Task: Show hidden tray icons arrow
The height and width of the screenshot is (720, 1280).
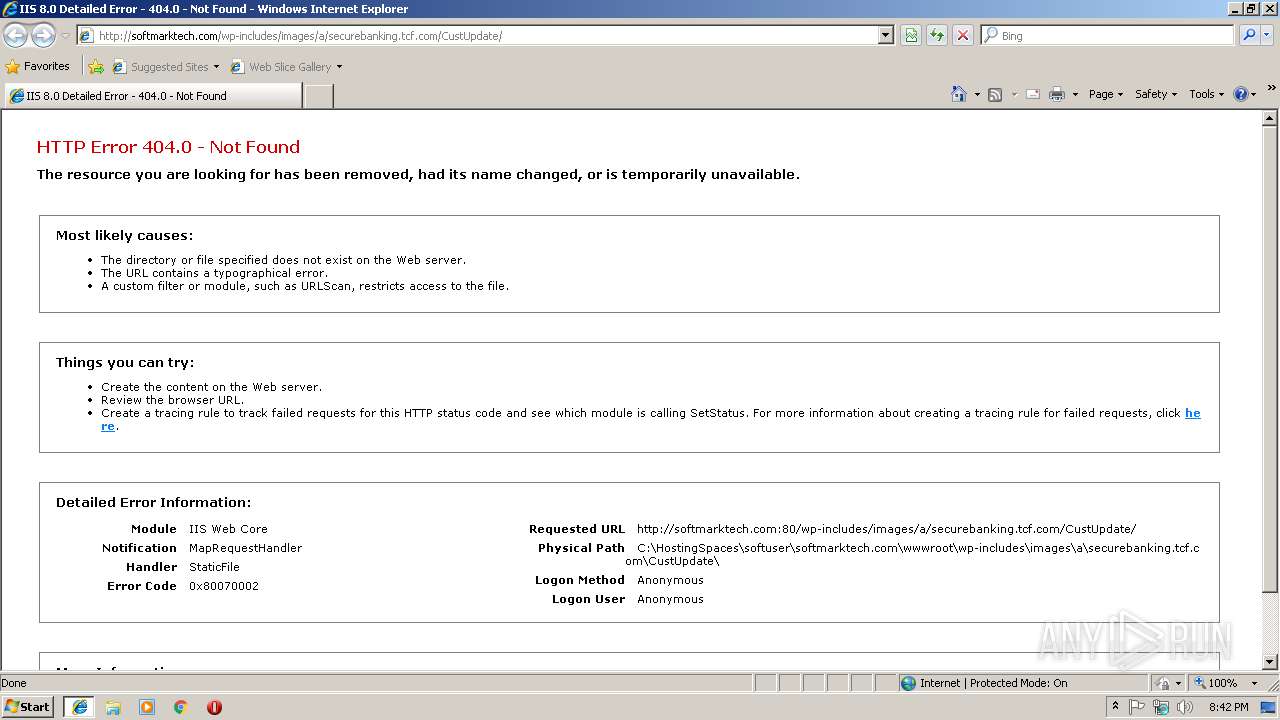Action: pyautogui.click(x=1115, y=707)
